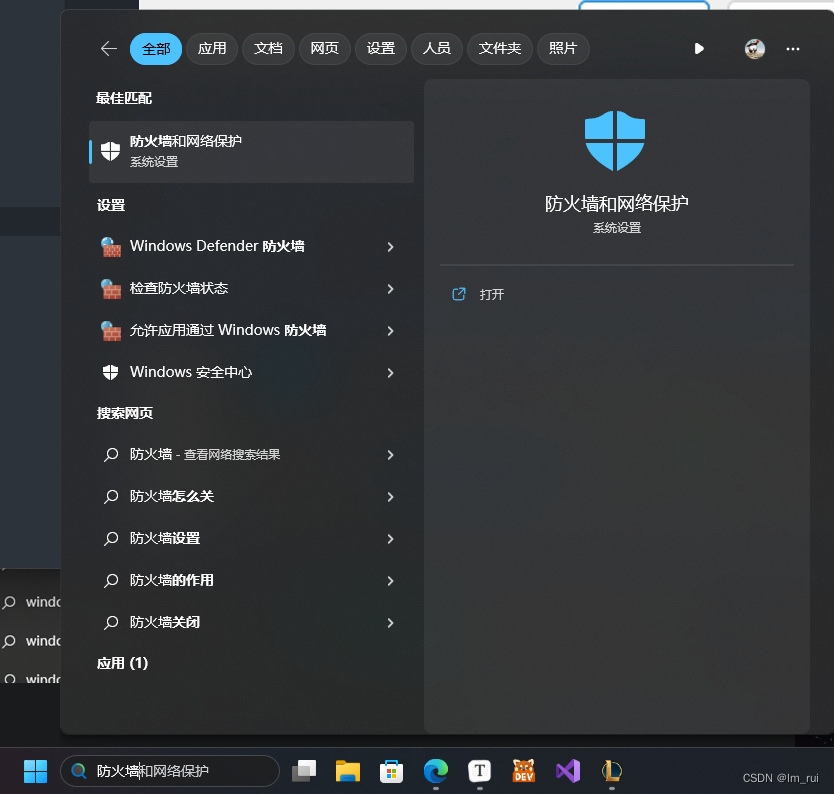The height and width of the screenshot is (794, 834).
Task: Click the firewall icon beside 检查防火墙状态
Action: point(111,289)
